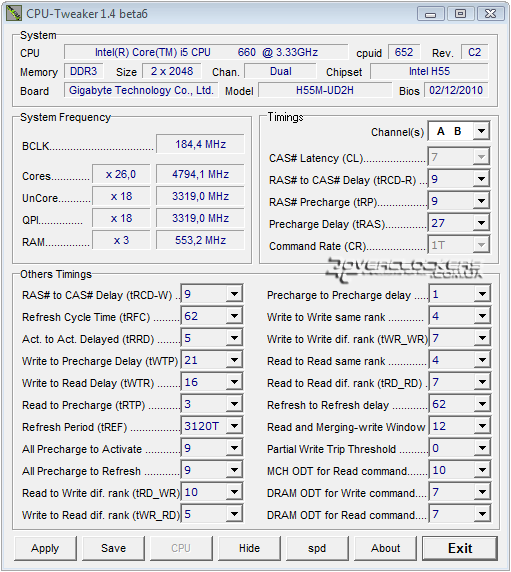Save the current timing settings
The image size is (511, 572).
pyautogui.click(x=113, y=548)
